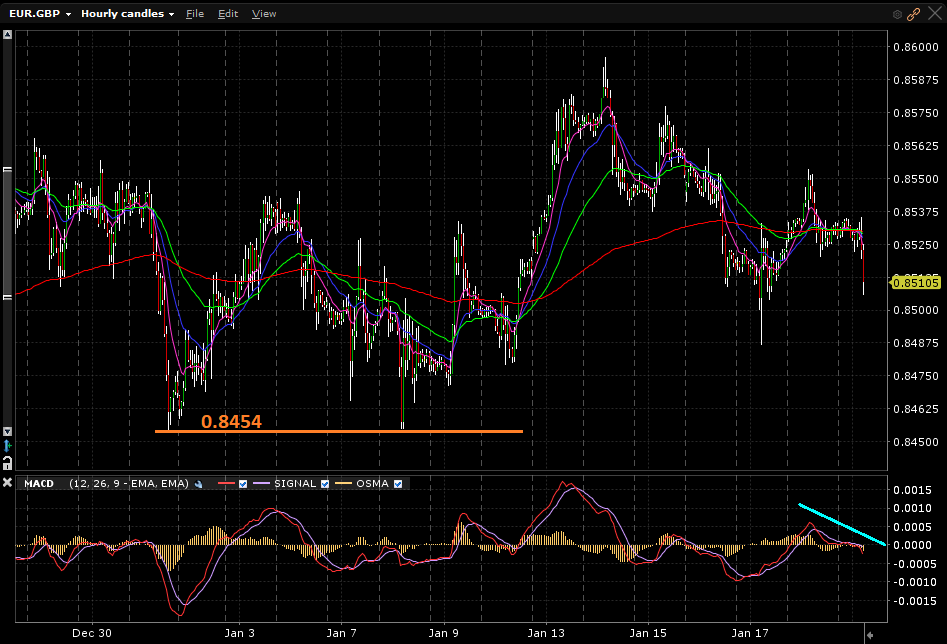Screen dimensions: 947x644
Task: Uncheck the MACD red line checkbox
Action: coord(243,484)
